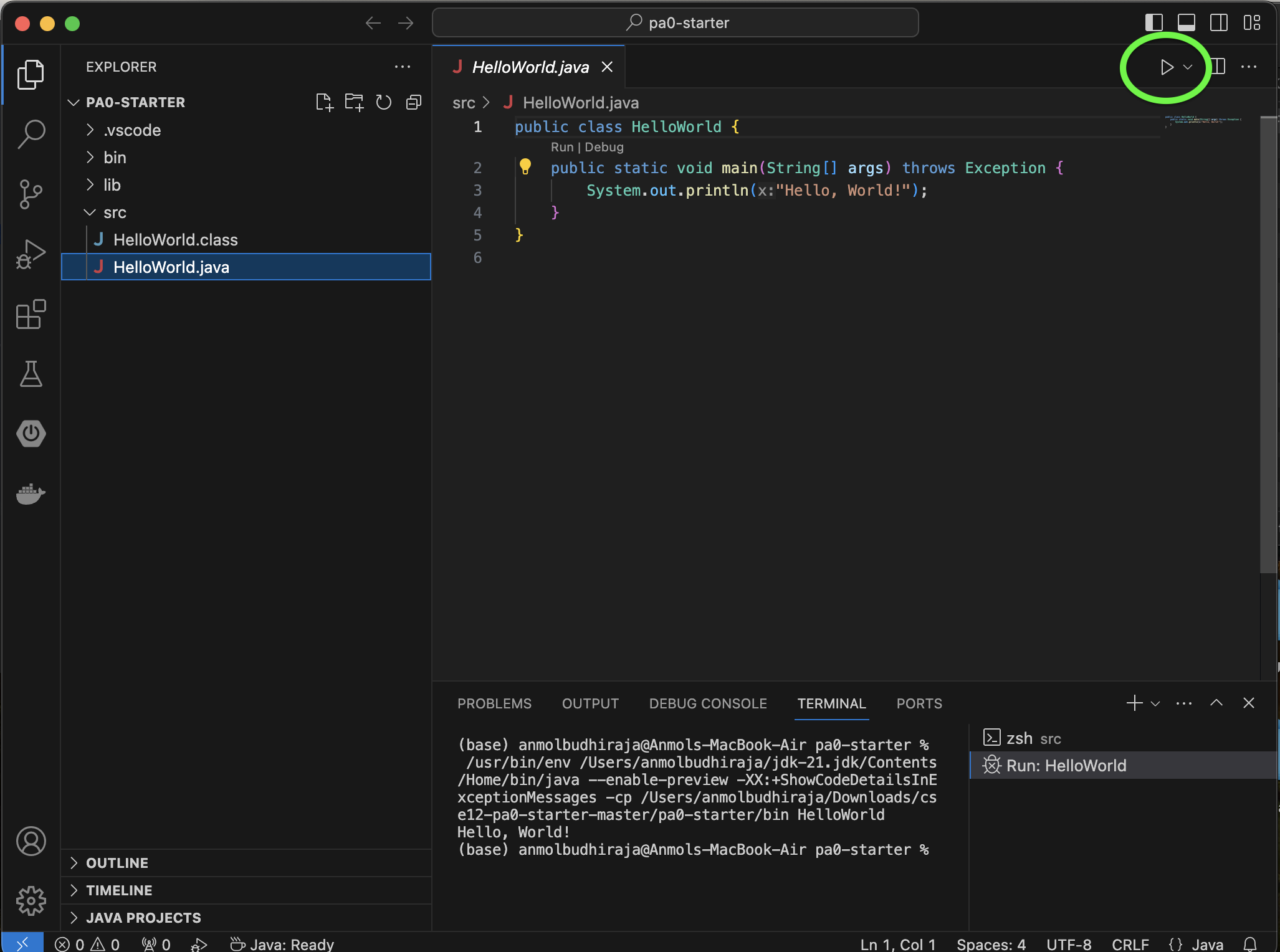Screen dimensions: 1280x952
Task: Switch to the OUTPUT tab
Action: [590, 704]
